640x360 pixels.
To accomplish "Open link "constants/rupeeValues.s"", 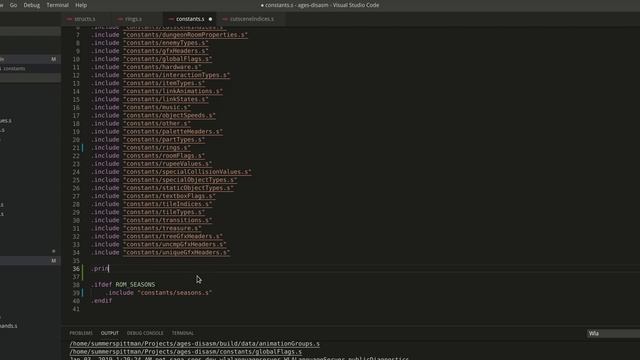I will point(167,164).
